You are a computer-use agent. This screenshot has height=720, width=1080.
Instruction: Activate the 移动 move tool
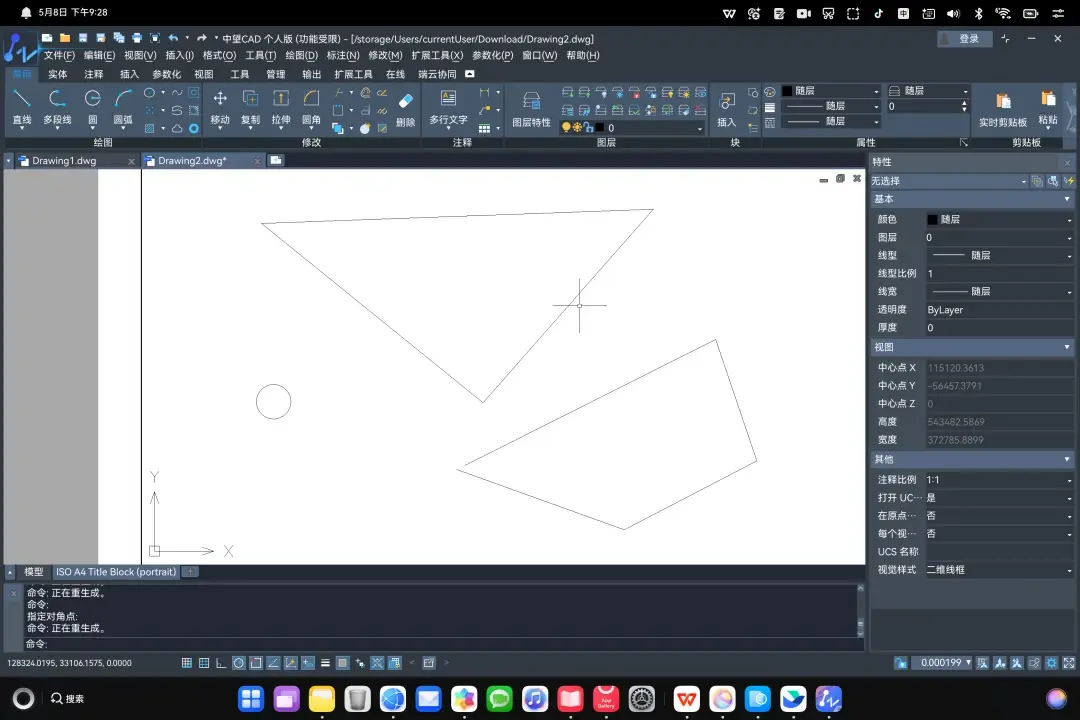[220, 107]
